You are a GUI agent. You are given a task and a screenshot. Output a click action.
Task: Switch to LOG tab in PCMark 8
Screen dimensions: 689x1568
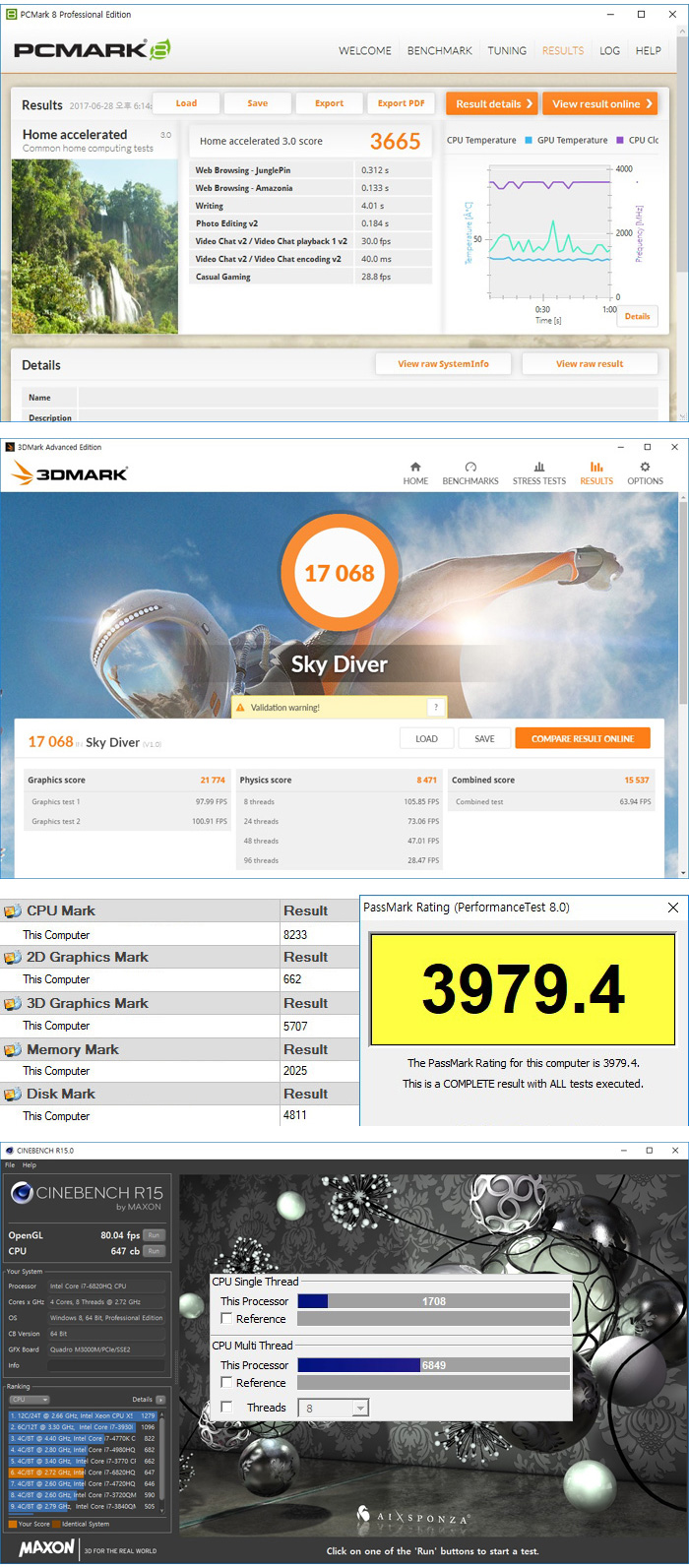(x=610, y=50)
